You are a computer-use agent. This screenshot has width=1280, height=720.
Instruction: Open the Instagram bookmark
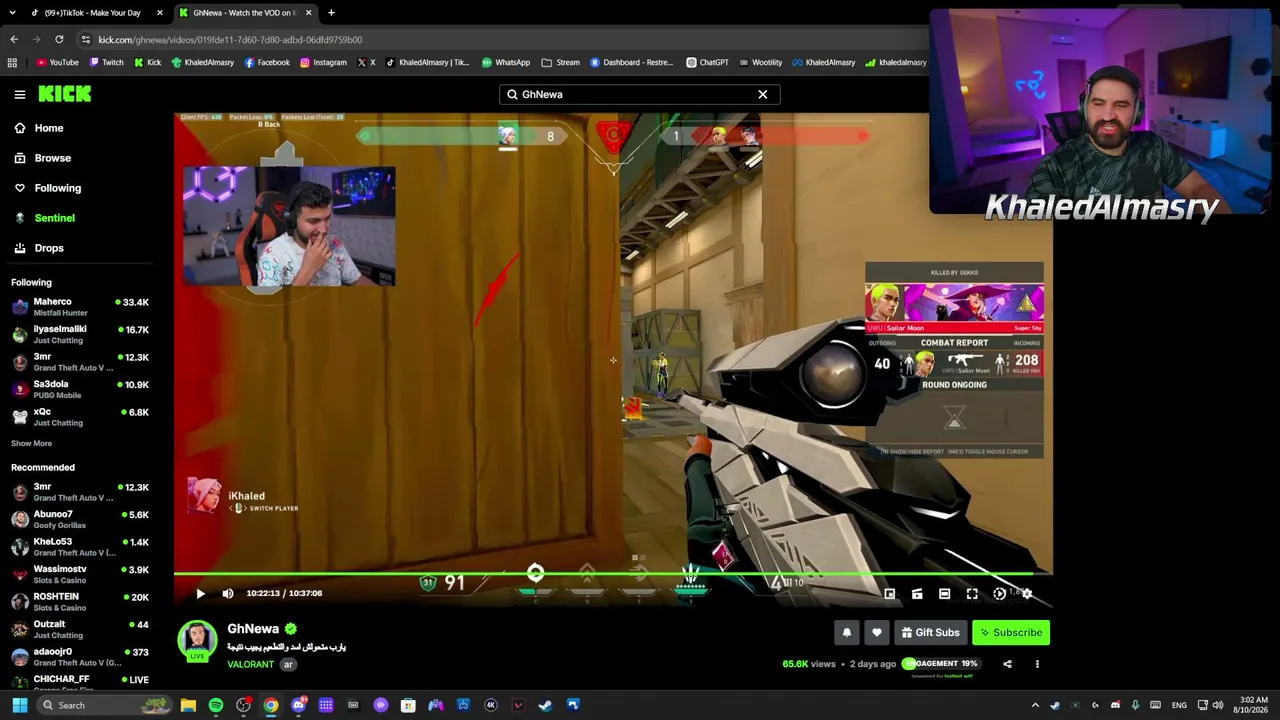(x=323, y=62)
